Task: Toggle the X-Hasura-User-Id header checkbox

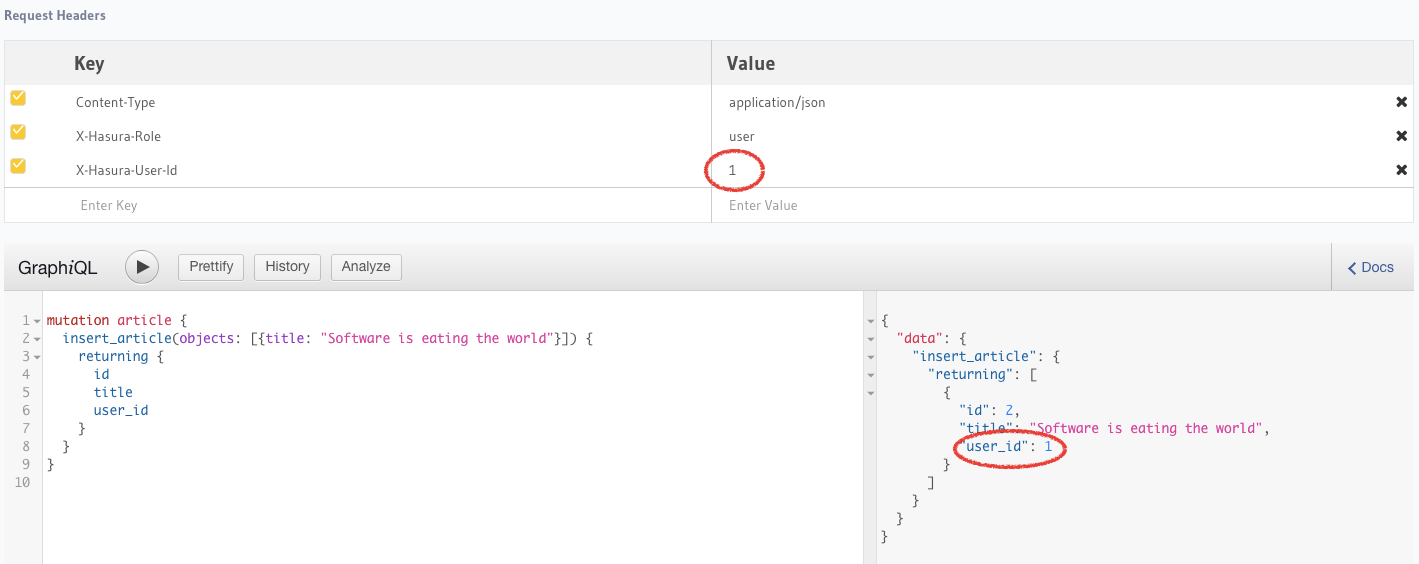Action: 18,166
